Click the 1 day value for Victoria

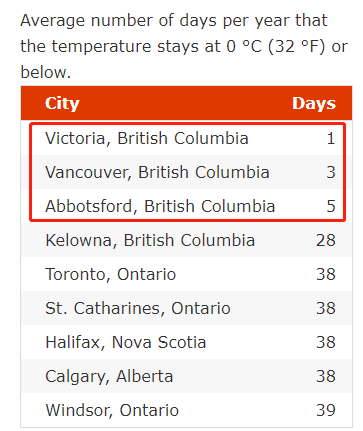click(x=331, y=138)
